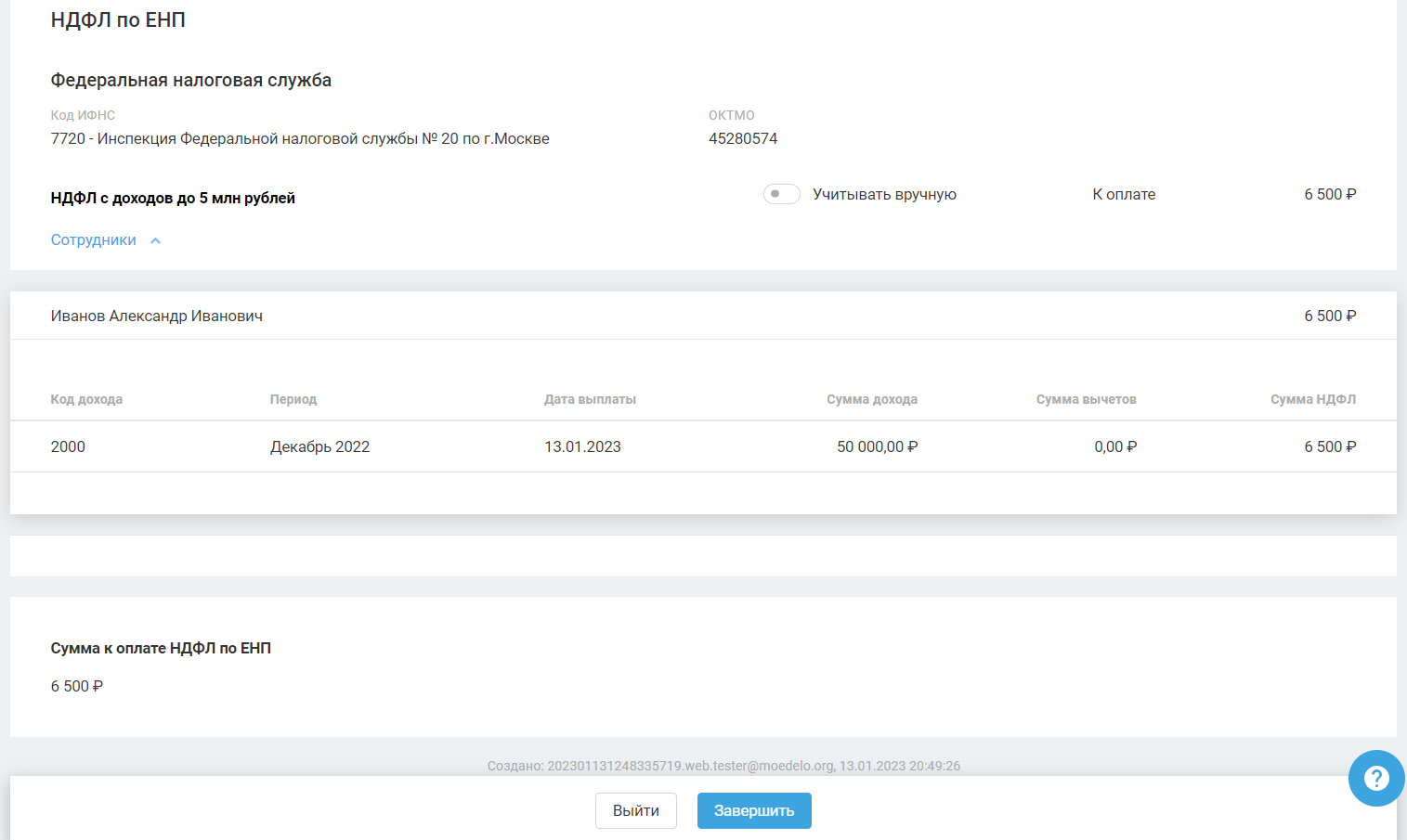
Task: Click the ИФНС 7720 inspection name
Action: click(300, 138)
